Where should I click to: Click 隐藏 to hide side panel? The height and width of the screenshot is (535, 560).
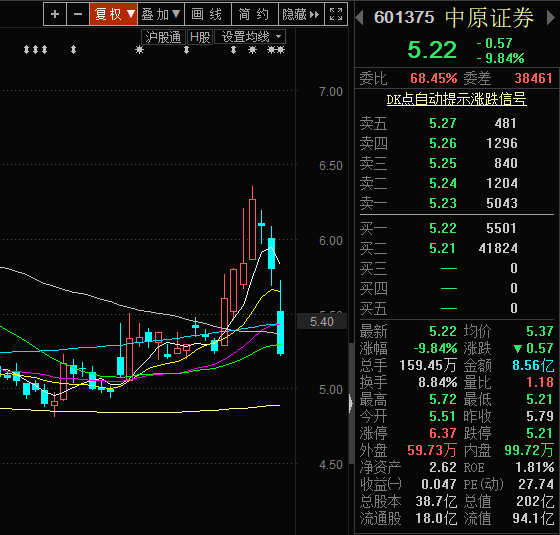pos(301,14)
